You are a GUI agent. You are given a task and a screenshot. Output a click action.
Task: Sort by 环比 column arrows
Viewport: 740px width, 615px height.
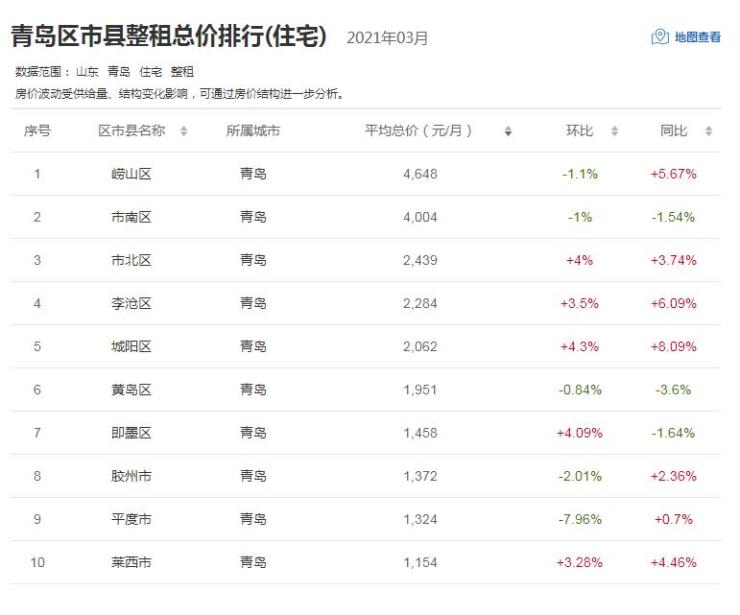(614, 131)
